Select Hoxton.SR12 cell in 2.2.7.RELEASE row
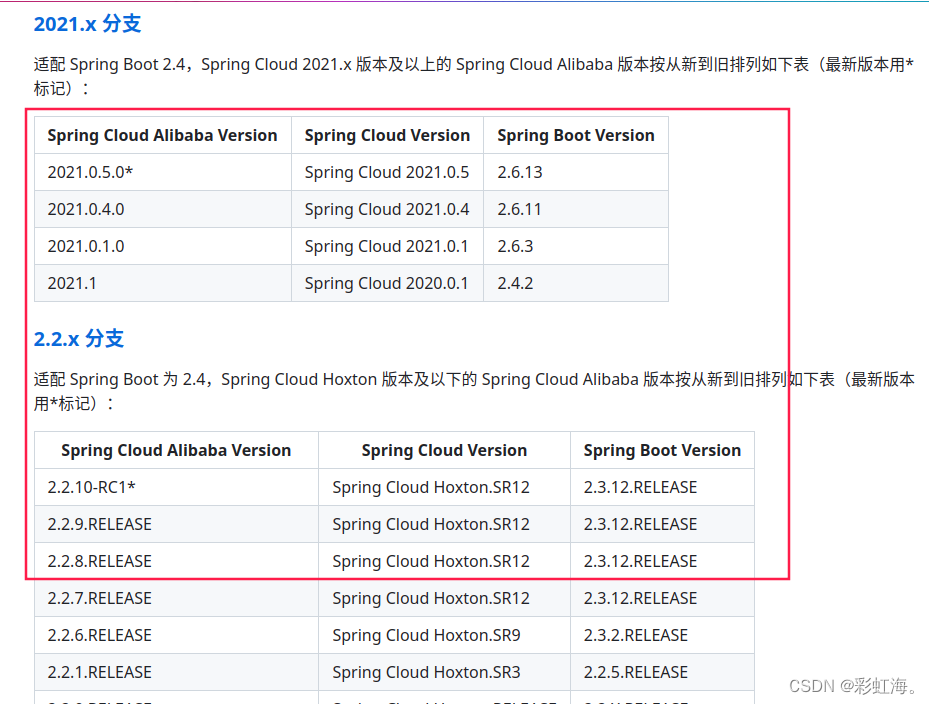This screenshot has height=704, width=929. 444,598
